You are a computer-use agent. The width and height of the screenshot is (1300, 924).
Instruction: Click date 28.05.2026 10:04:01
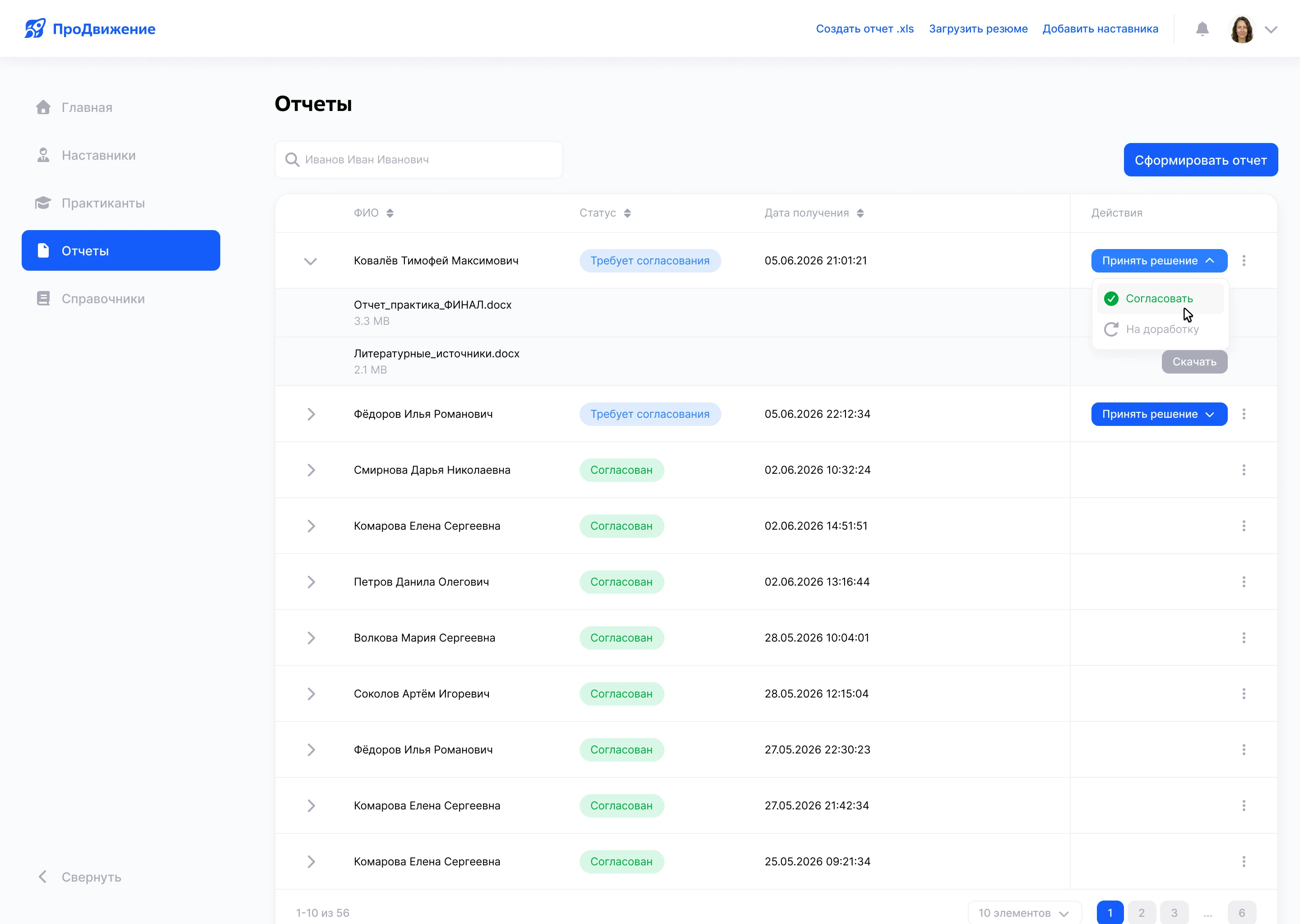pos(817,638)
